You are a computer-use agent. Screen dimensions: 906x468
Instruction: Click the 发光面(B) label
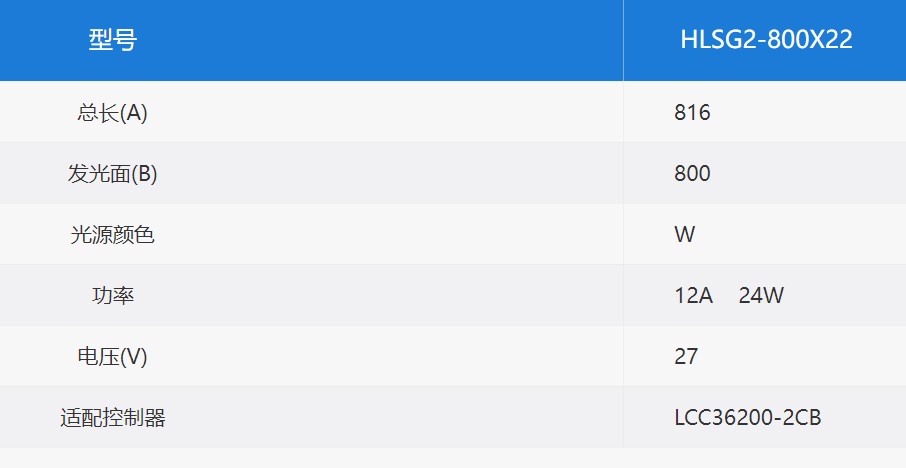(112, 173)
